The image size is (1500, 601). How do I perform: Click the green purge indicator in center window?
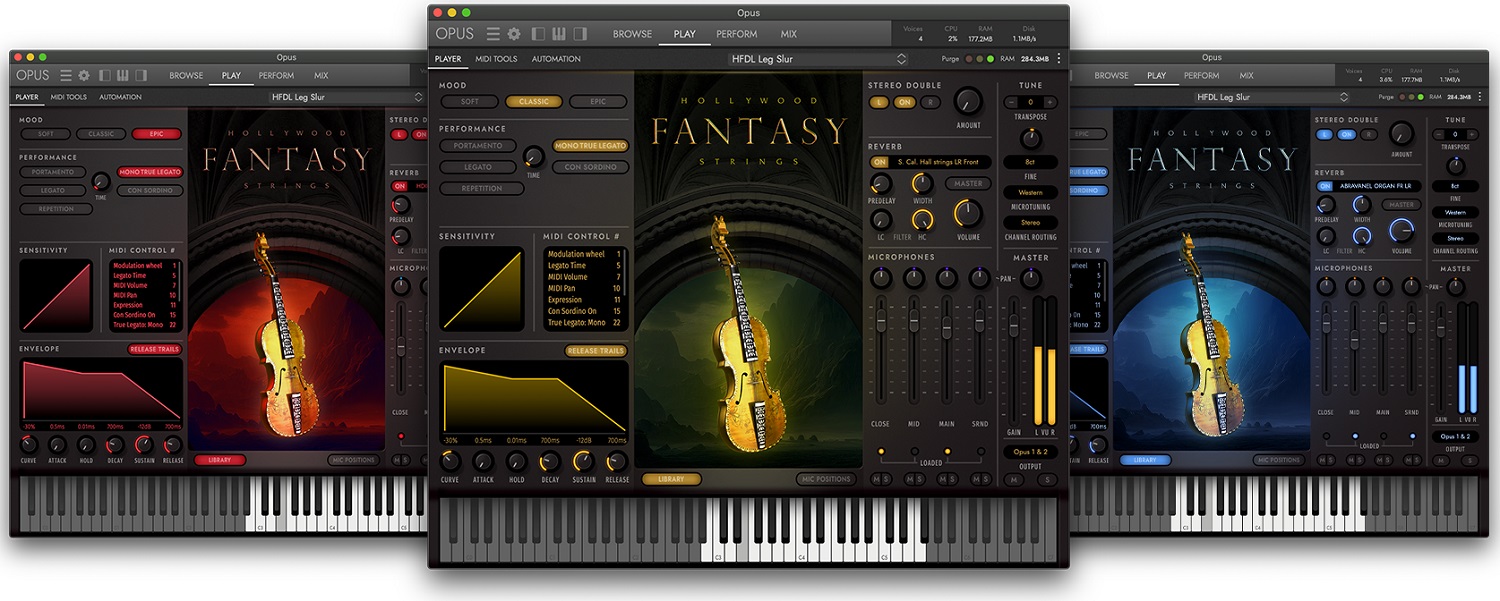coord(990,59)
